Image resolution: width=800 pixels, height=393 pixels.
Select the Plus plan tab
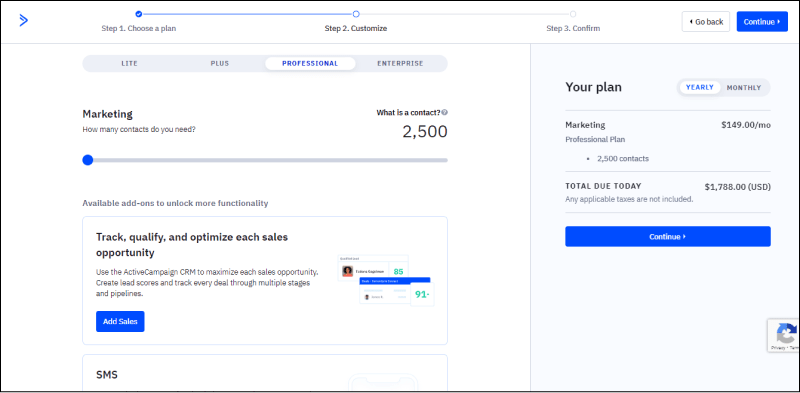220,64
